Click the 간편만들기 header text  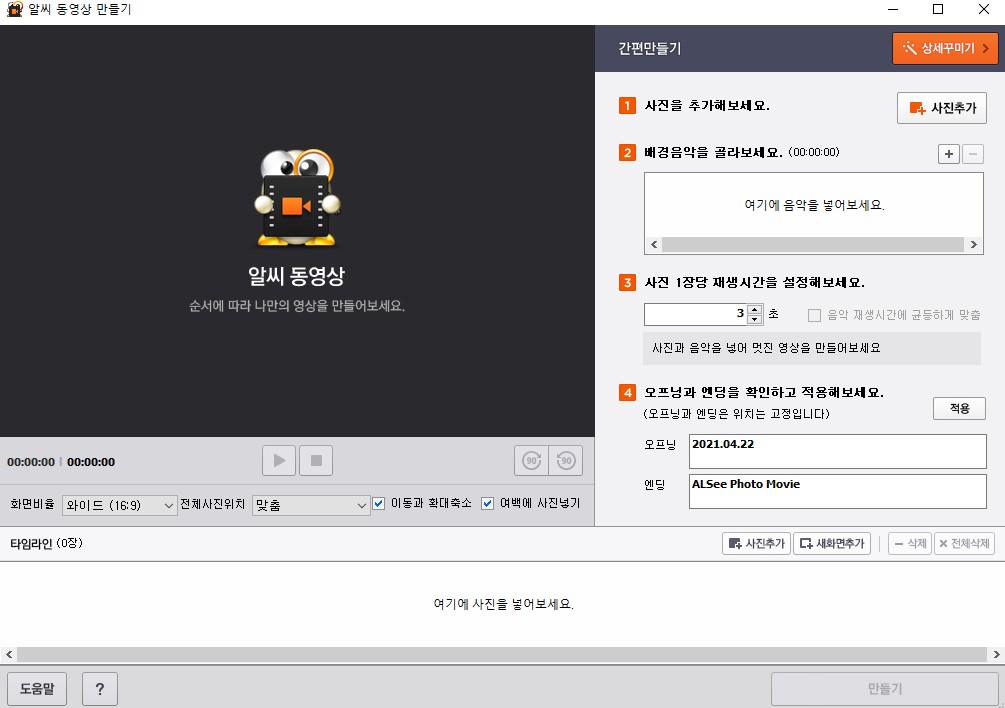coord(649,49)
